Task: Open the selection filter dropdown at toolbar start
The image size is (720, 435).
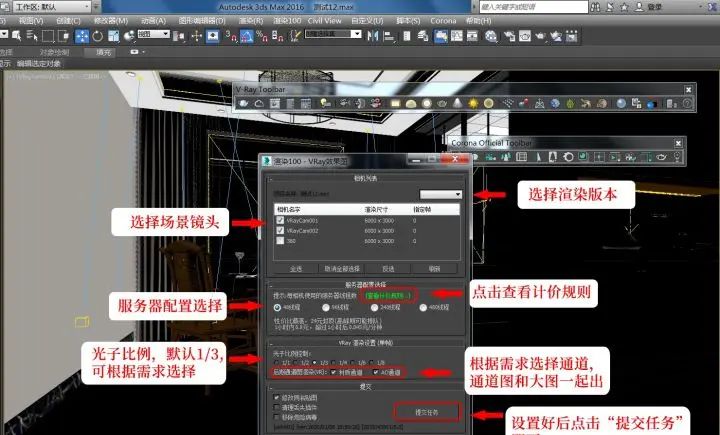Action: point(4,34)
